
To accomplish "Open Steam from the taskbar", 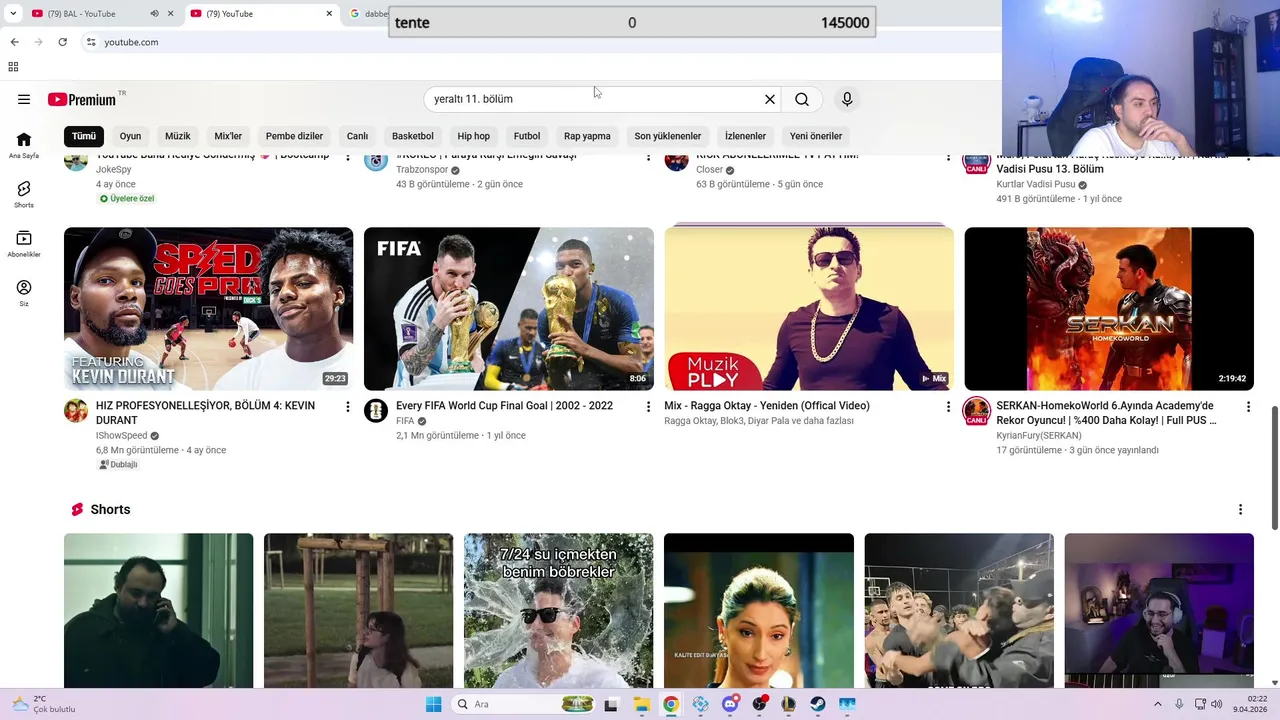I will [x=818, y=704].
